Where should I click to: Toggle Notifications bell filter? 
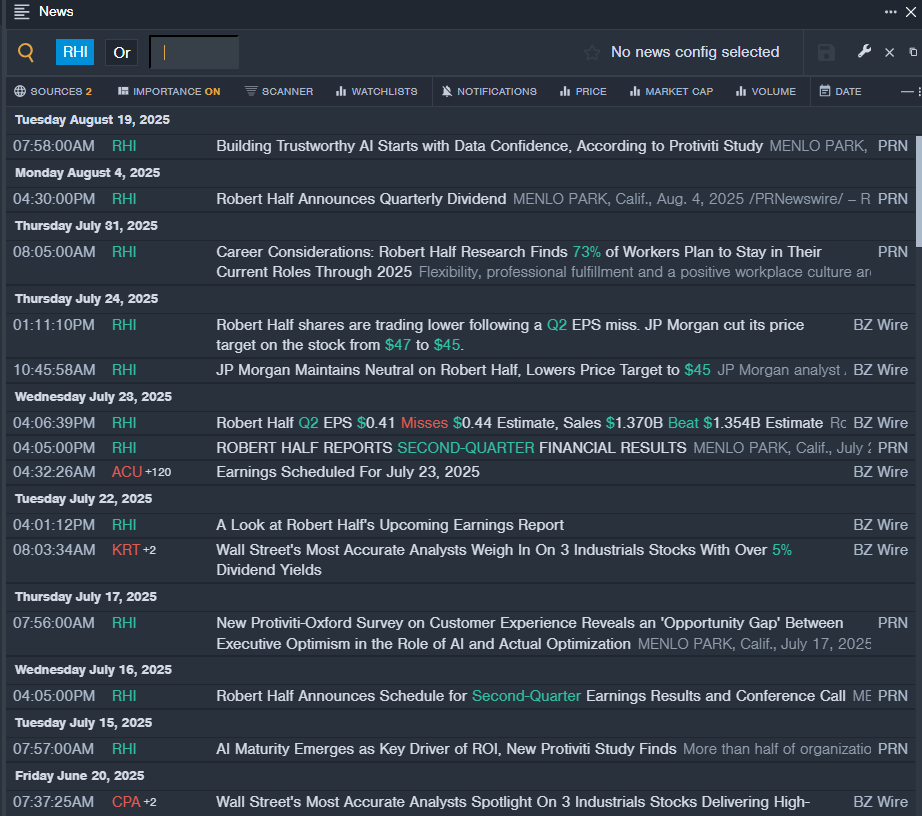[489, 92]
